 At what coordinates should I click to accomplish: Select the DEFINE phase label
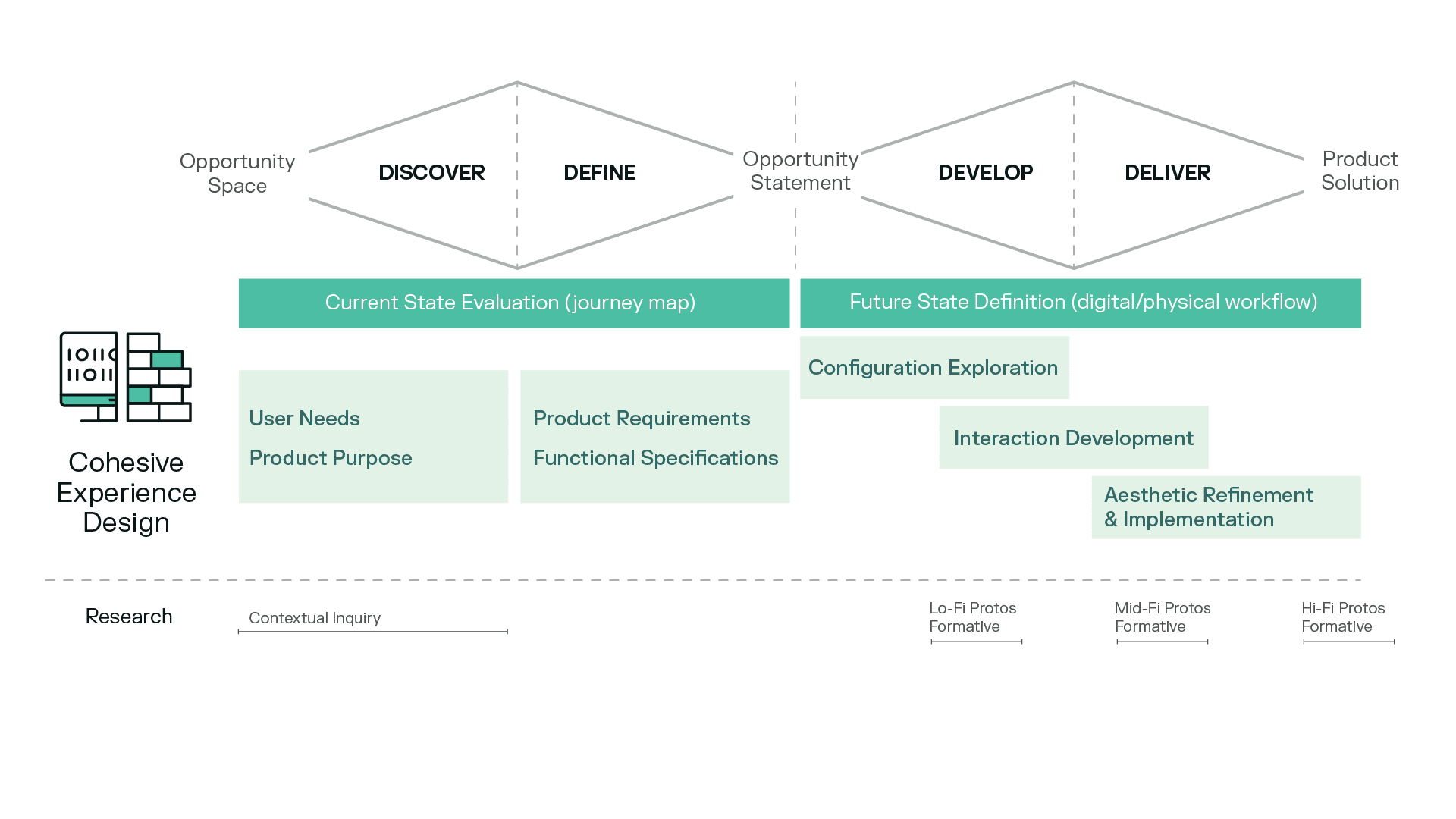click(599, 173)
